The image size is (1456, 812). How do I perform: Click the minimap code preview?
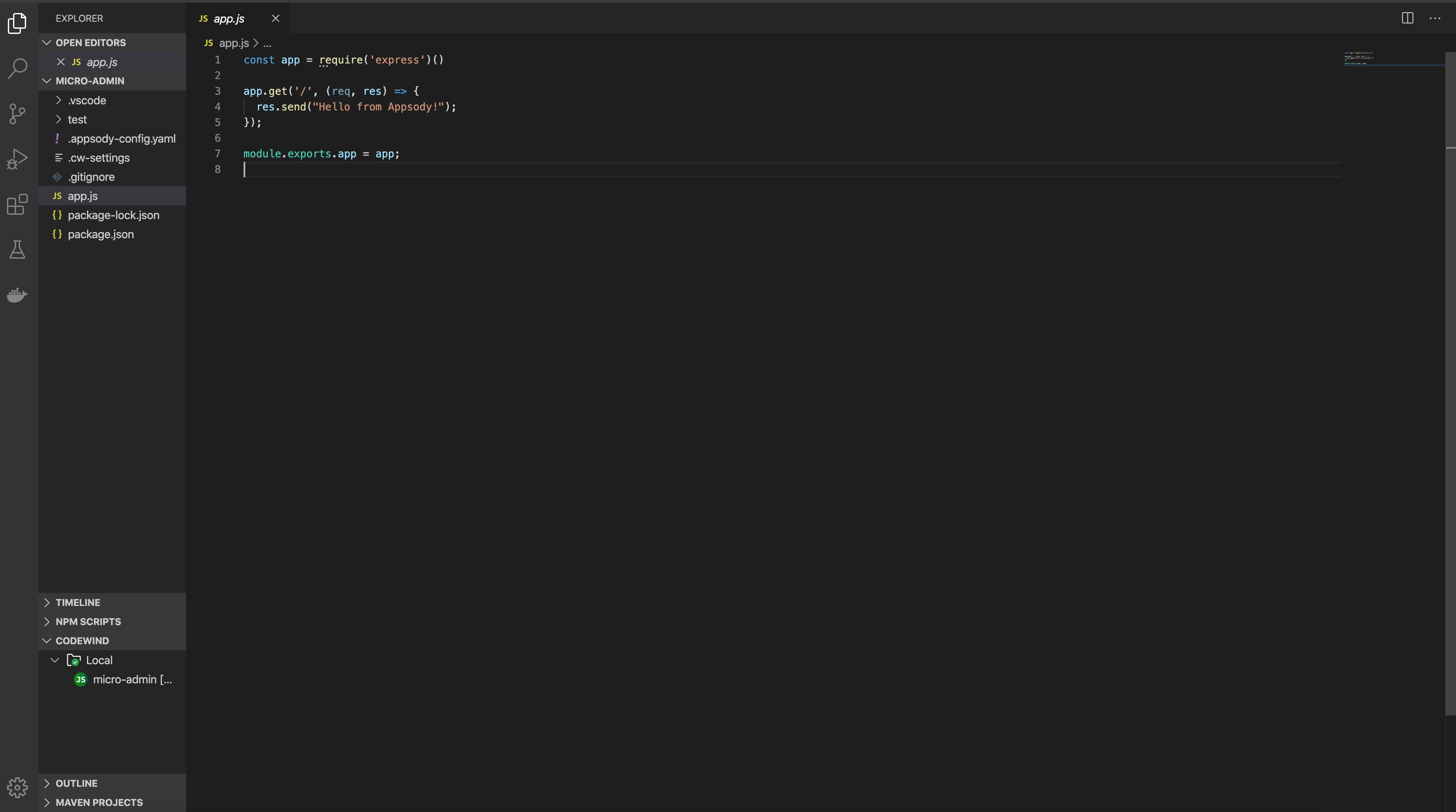tap(1359, 58)
